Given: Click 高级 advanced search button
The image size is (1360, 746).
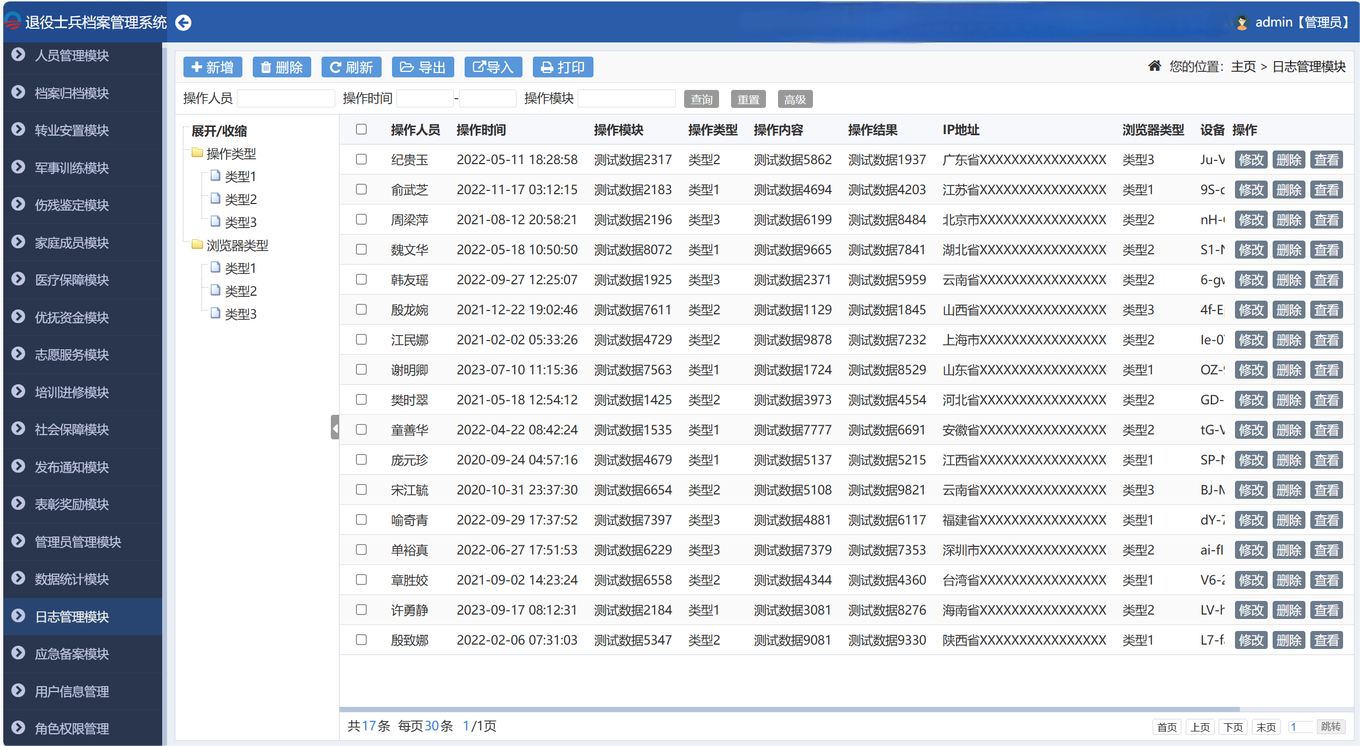Looking at the screenshot, I should [795, 99].
